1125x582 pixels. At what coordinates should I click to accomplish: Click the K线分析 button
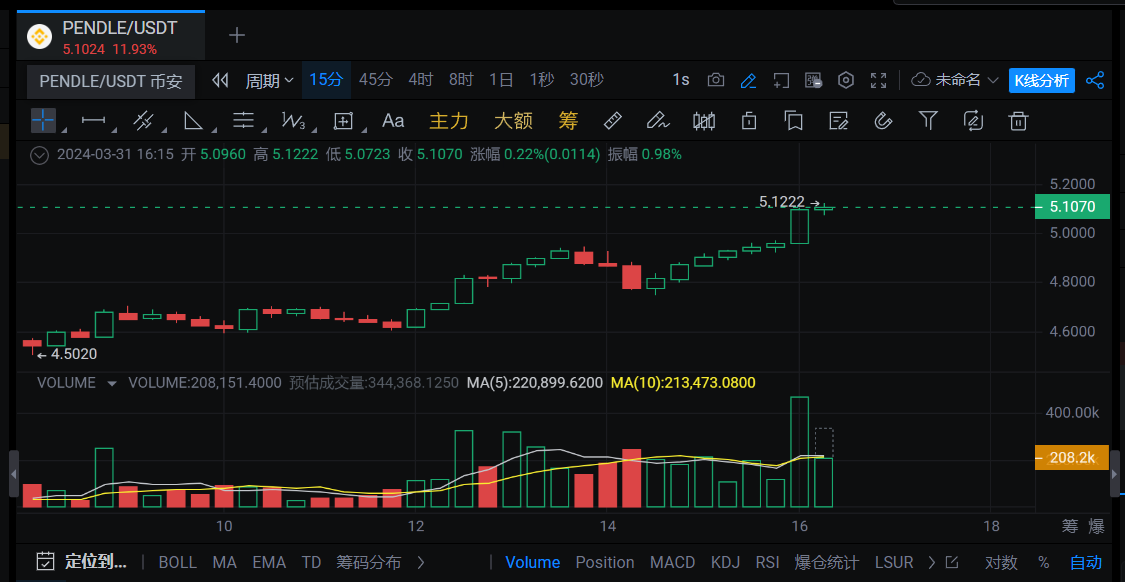1041,80
